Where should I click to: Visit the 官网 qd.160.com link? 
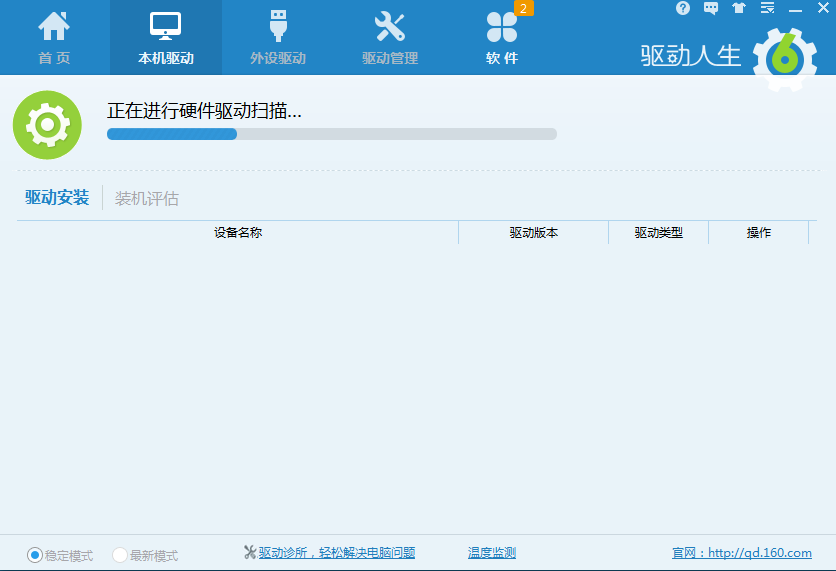(742, 553)
